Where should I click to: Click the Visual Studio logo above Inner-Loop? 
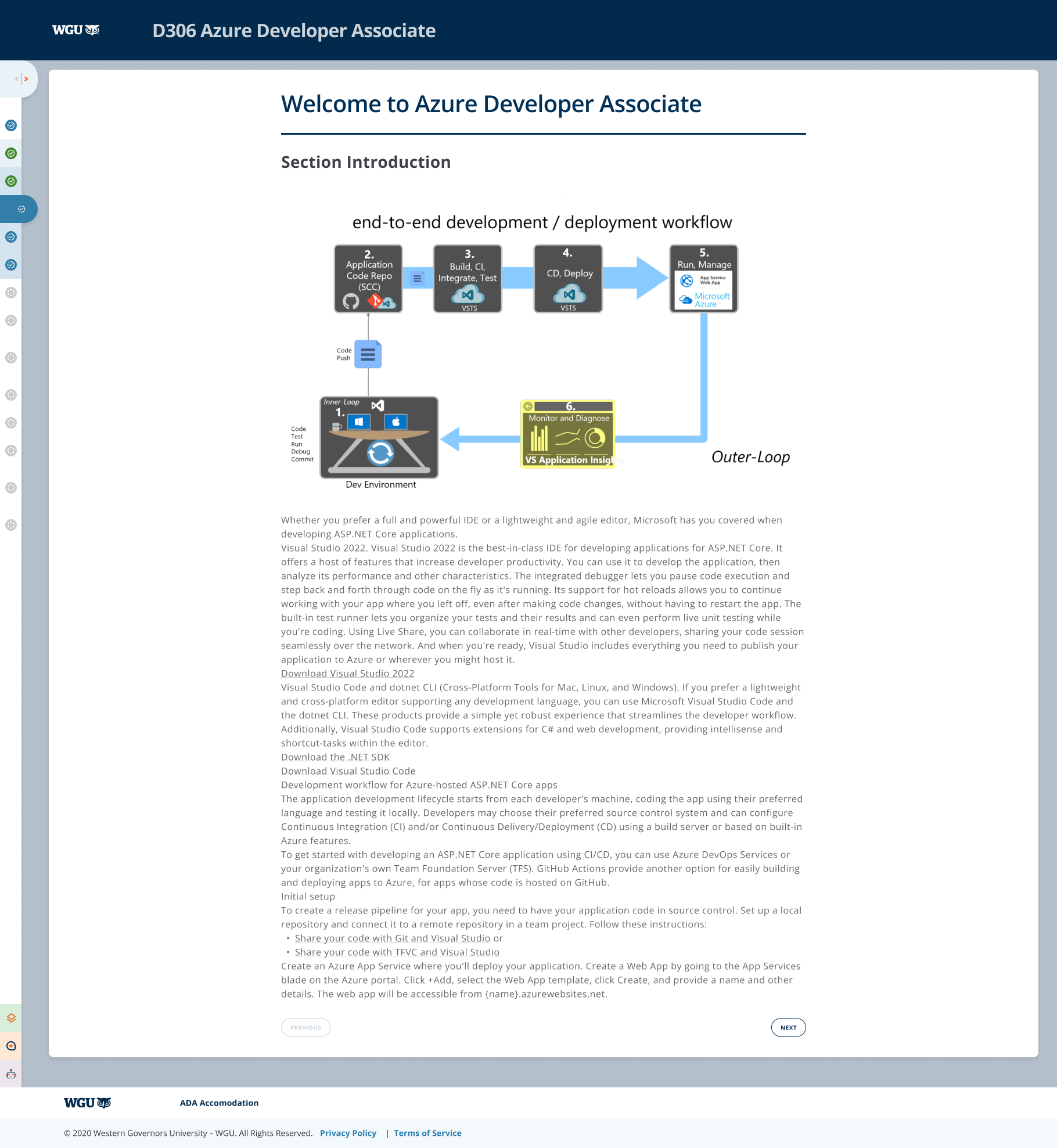point(378,405)
